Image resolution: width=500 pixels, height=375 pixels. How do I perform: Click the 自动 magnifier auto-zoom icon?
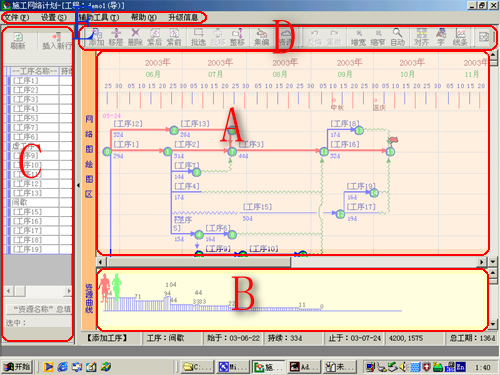pos(397,37)
